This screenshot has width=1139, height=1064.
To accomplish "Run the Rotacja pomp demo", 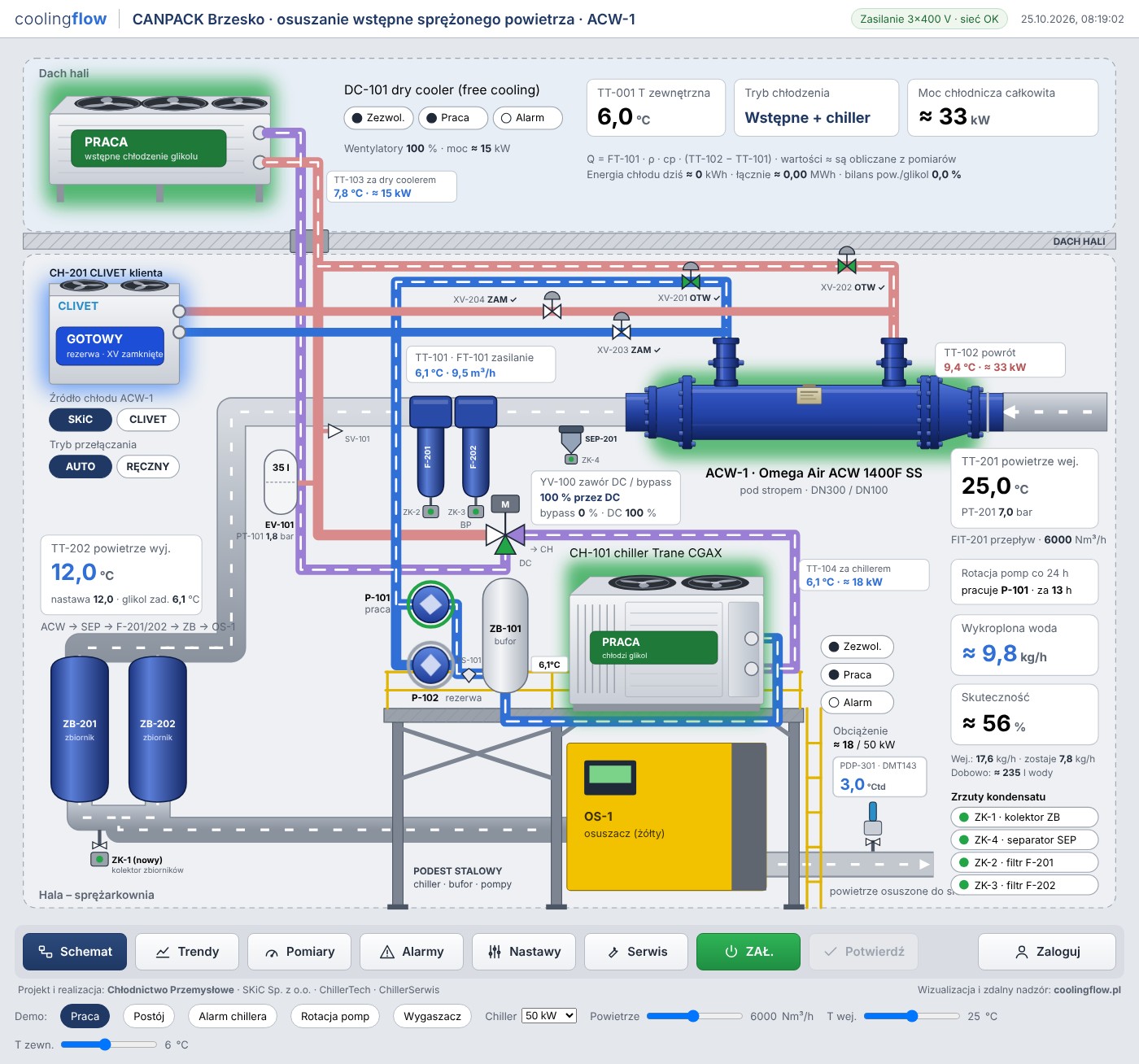I will [335, 1016].
